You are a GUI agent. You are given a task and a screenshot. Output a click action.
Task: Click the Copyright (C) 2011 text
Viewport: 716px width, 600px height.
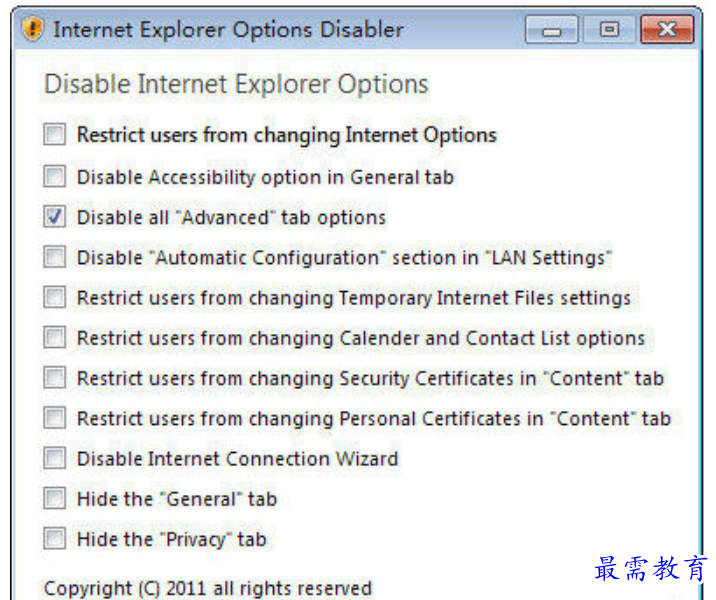208,588
